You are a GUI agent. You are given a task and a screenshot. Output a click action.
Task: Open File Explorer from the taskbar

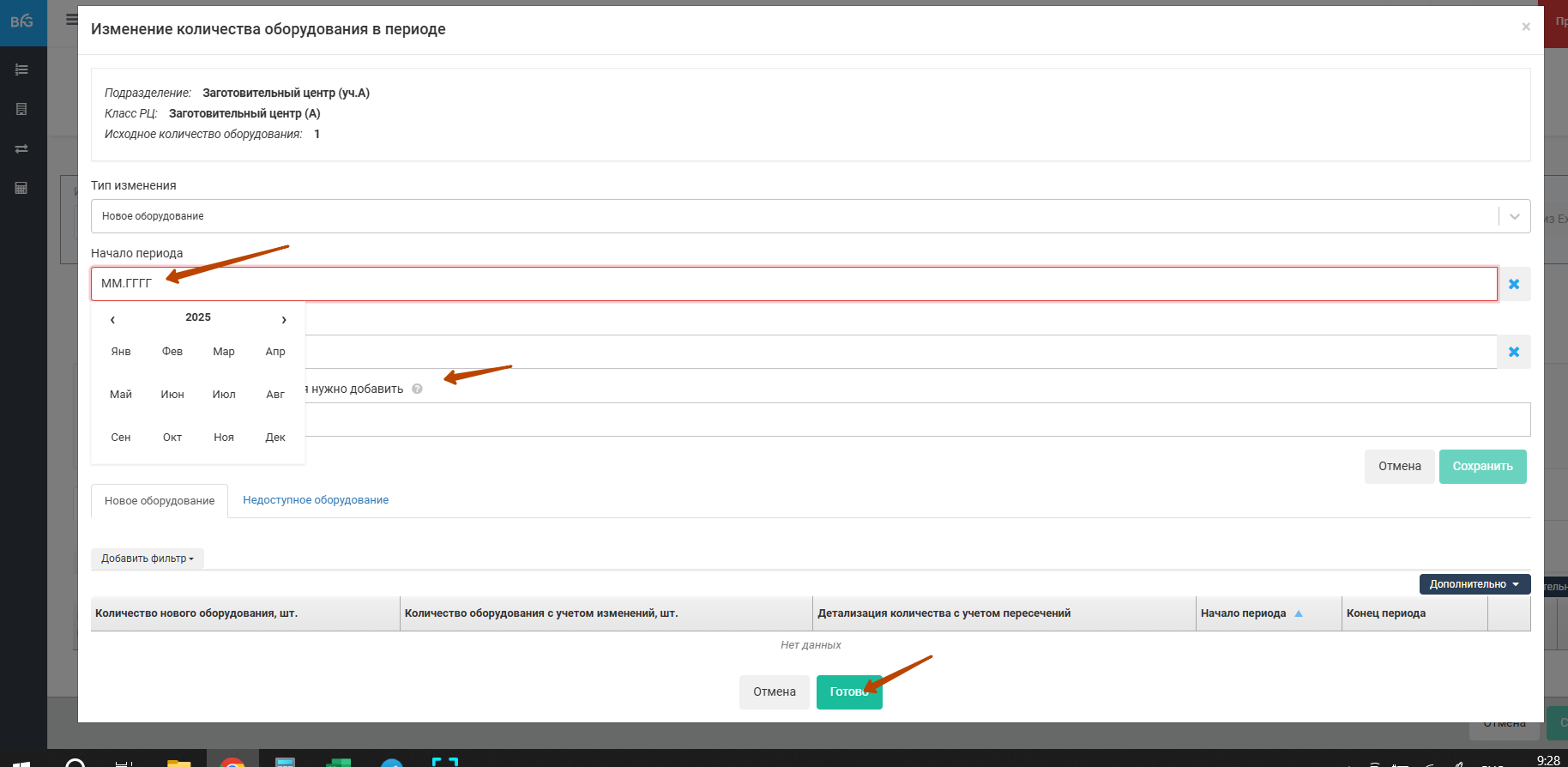click(x=178, y=761)
